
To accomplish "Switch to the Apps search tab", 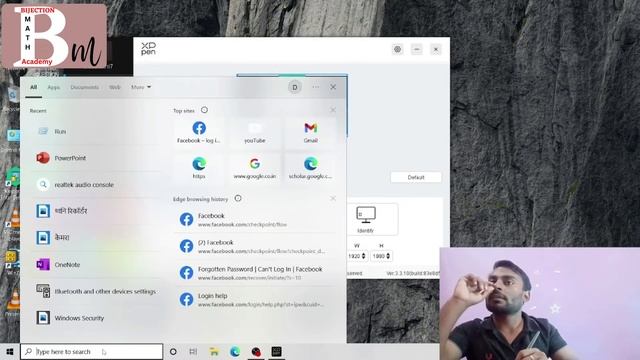I will pyautogui.click(x=53, y=87).
